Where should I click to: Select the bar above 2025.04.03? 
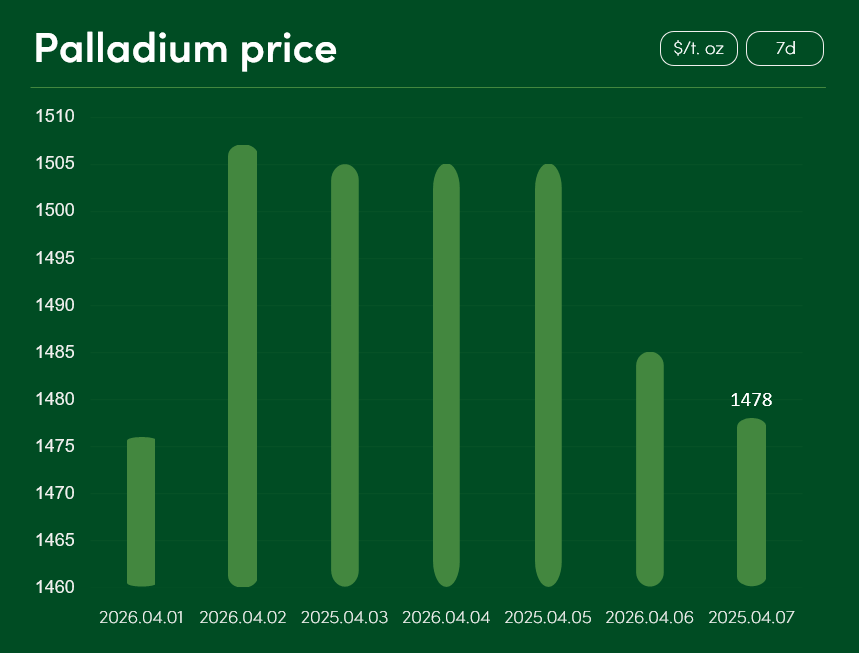(x=345, y=375)
